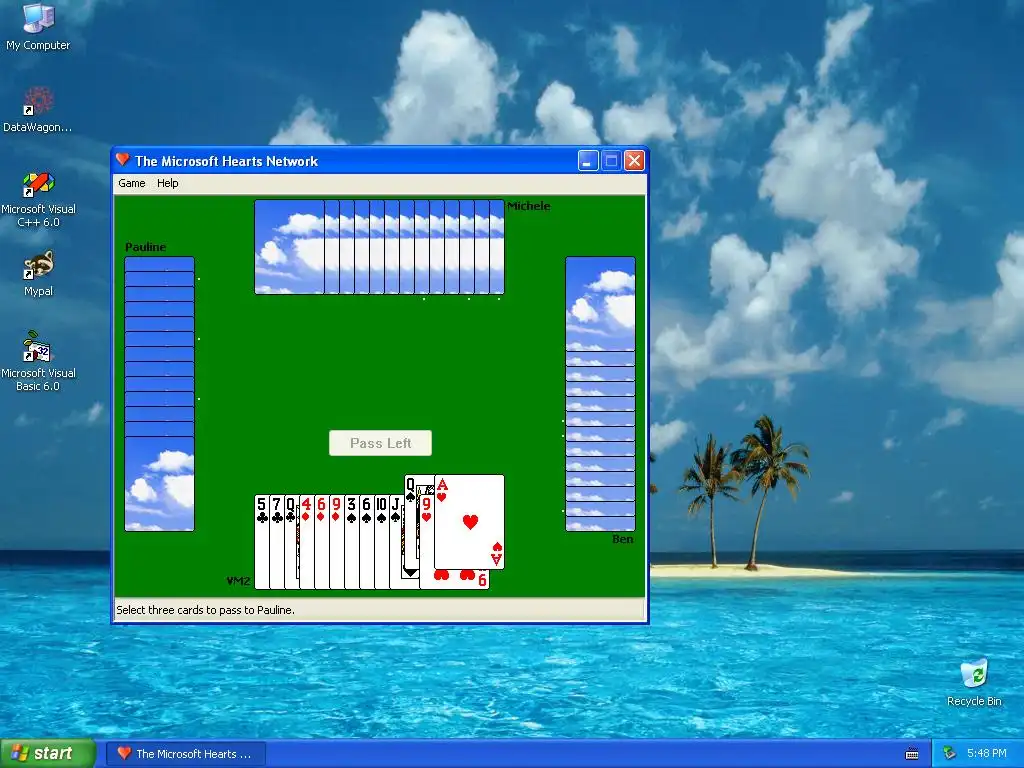Minimize the Hearts Network window

(x=588, y=161)
